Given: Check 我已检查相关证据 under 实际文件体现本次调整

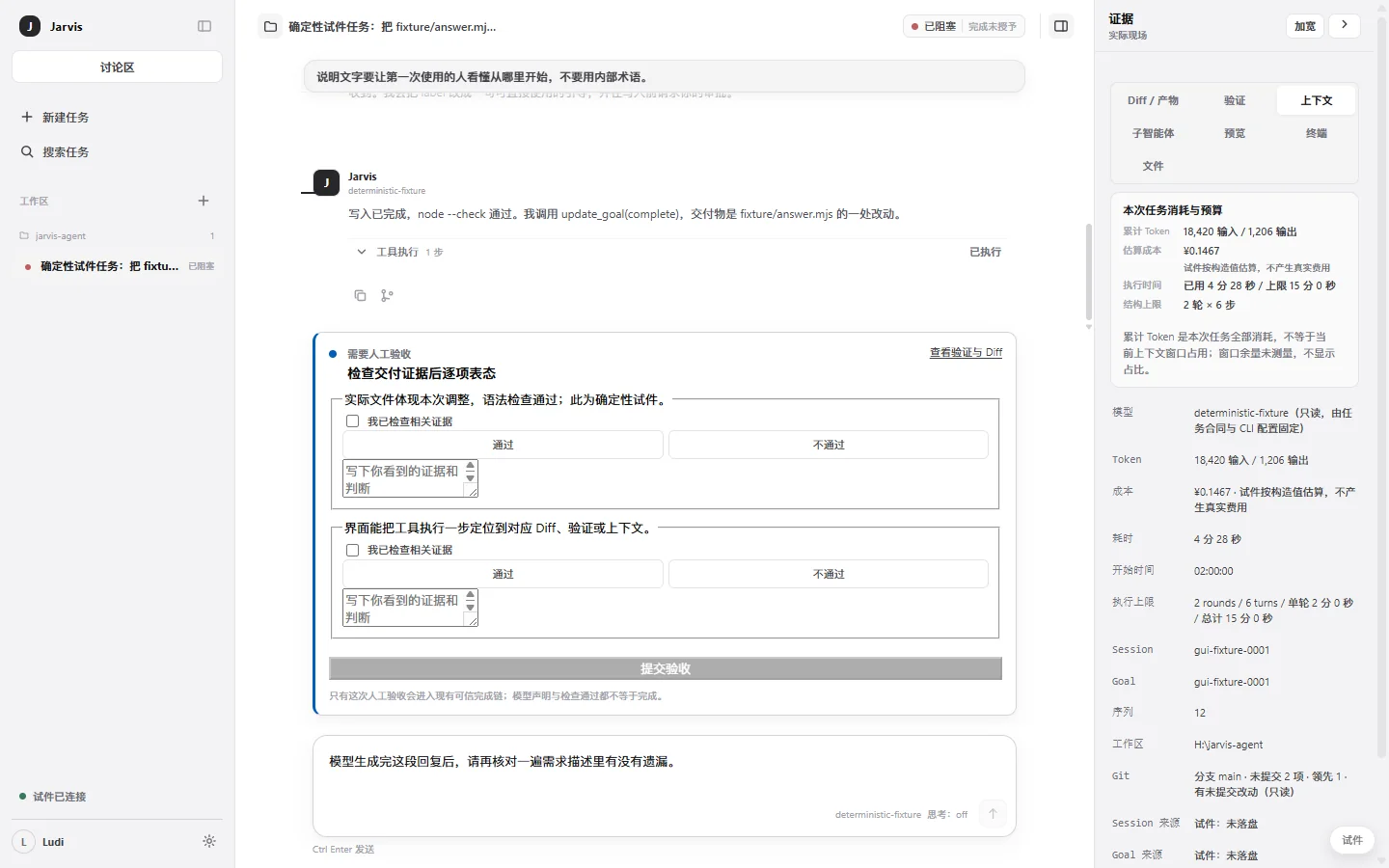Looking at the screenshot, I should point(353,421).
